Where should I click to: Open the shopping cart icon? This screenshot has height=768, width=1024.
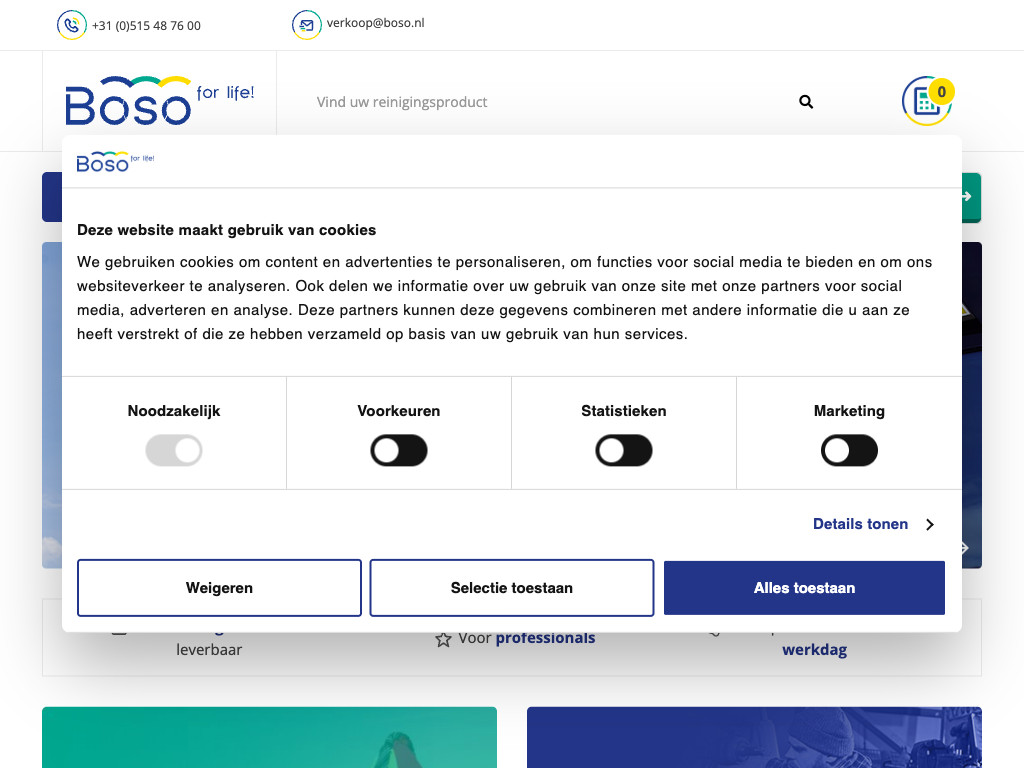(926, 101)
